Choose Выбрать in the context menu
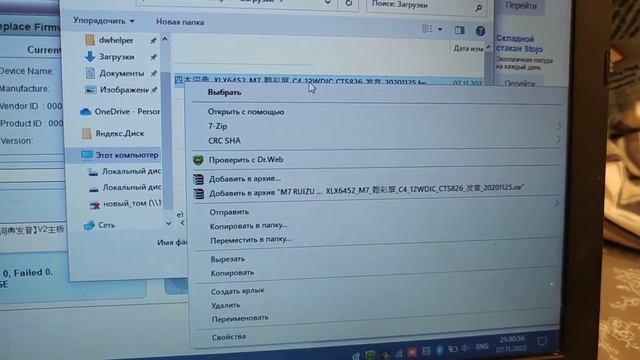This screenshot has width=640, height=360. point(224,92)
